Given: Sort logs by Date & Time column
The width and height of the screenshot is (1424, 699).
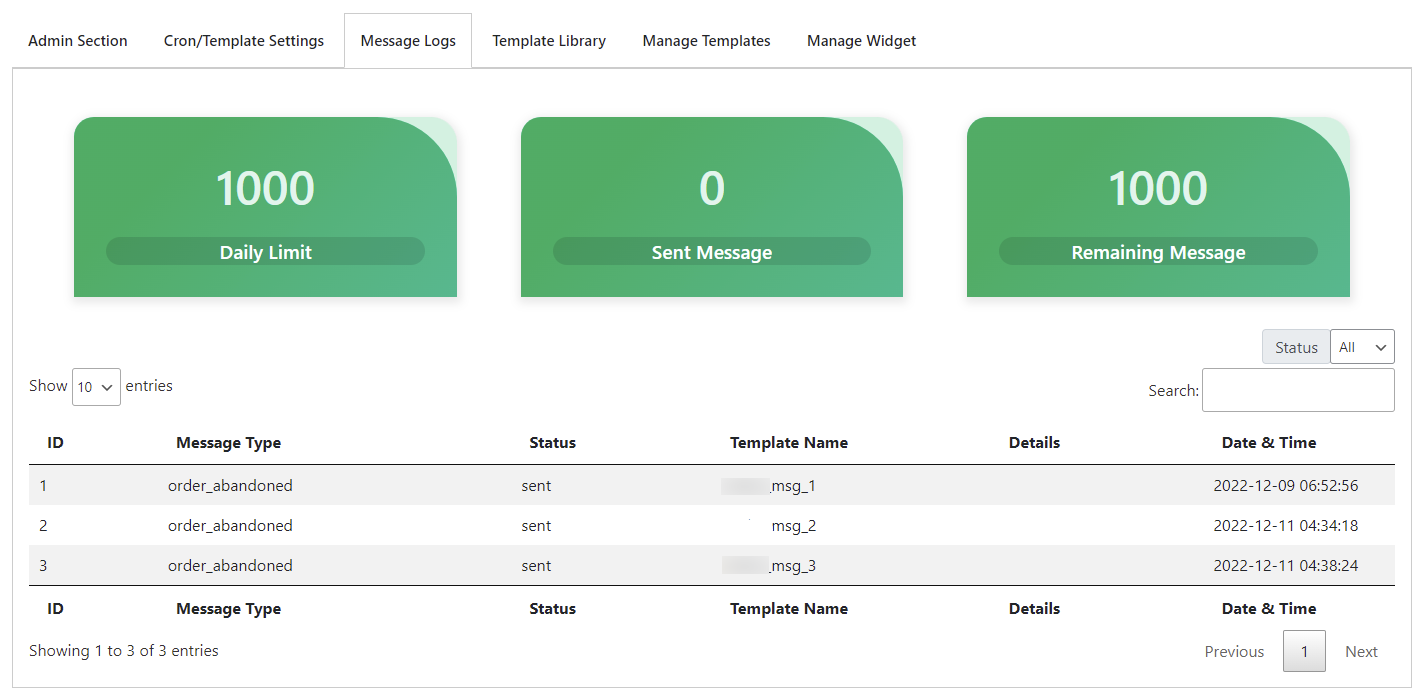Looking at the screenshot, I should click(x=1269, y=442).
